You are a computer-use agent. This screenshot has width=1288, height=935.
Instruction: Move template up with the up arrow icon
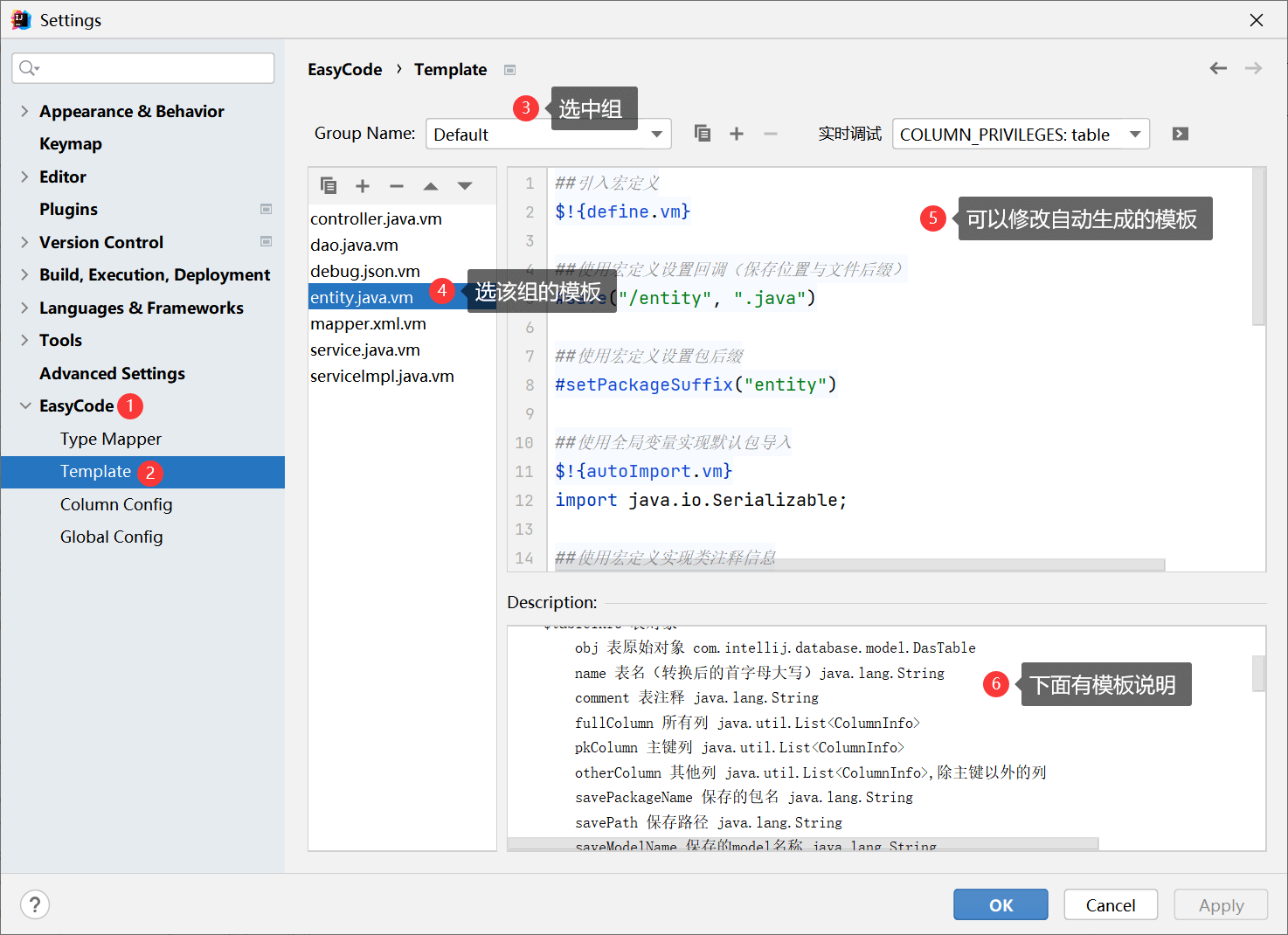[431, 185]
